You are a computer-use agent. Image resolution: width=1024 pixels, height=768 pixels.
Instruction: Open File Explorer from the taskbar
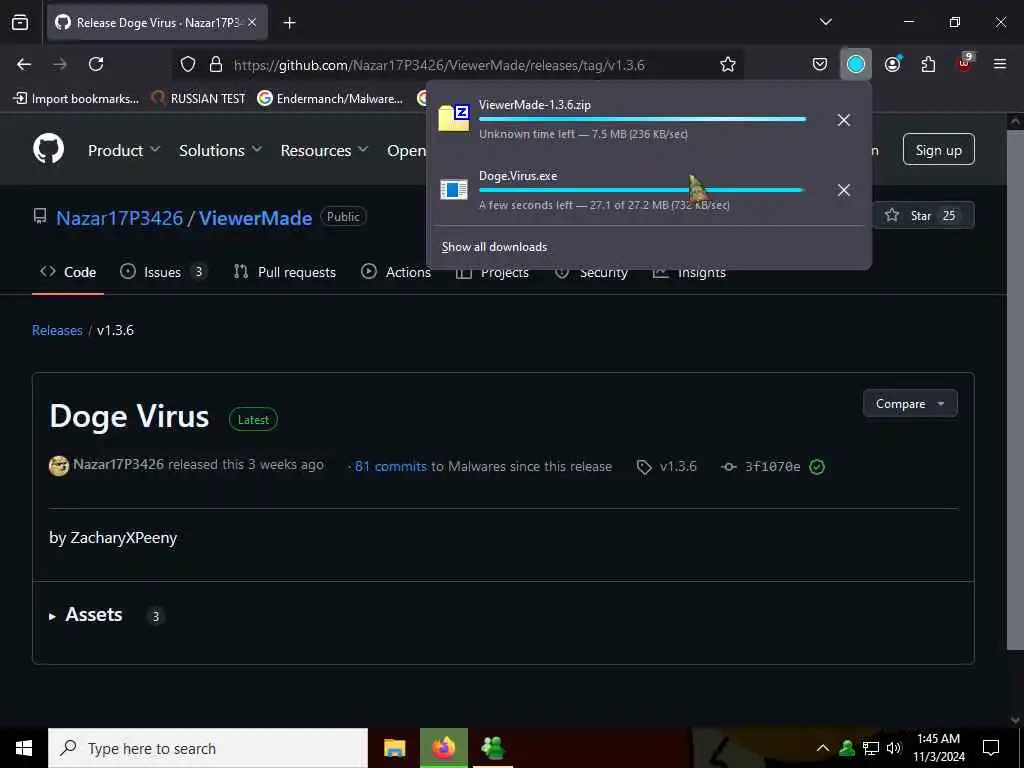[x=394, y=748]
